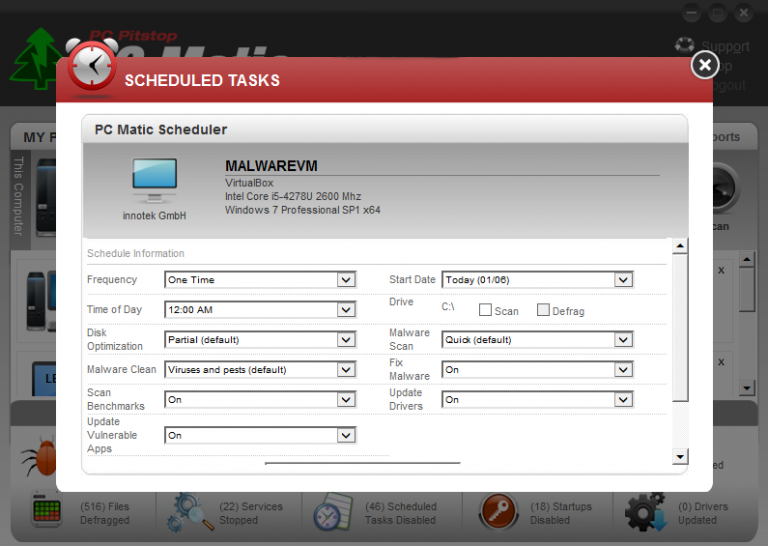Image resolution: width=768 pixels, height=546 pixels.
Task: Click the Intel Core i5-4278U text
Action: pos(293,196)
